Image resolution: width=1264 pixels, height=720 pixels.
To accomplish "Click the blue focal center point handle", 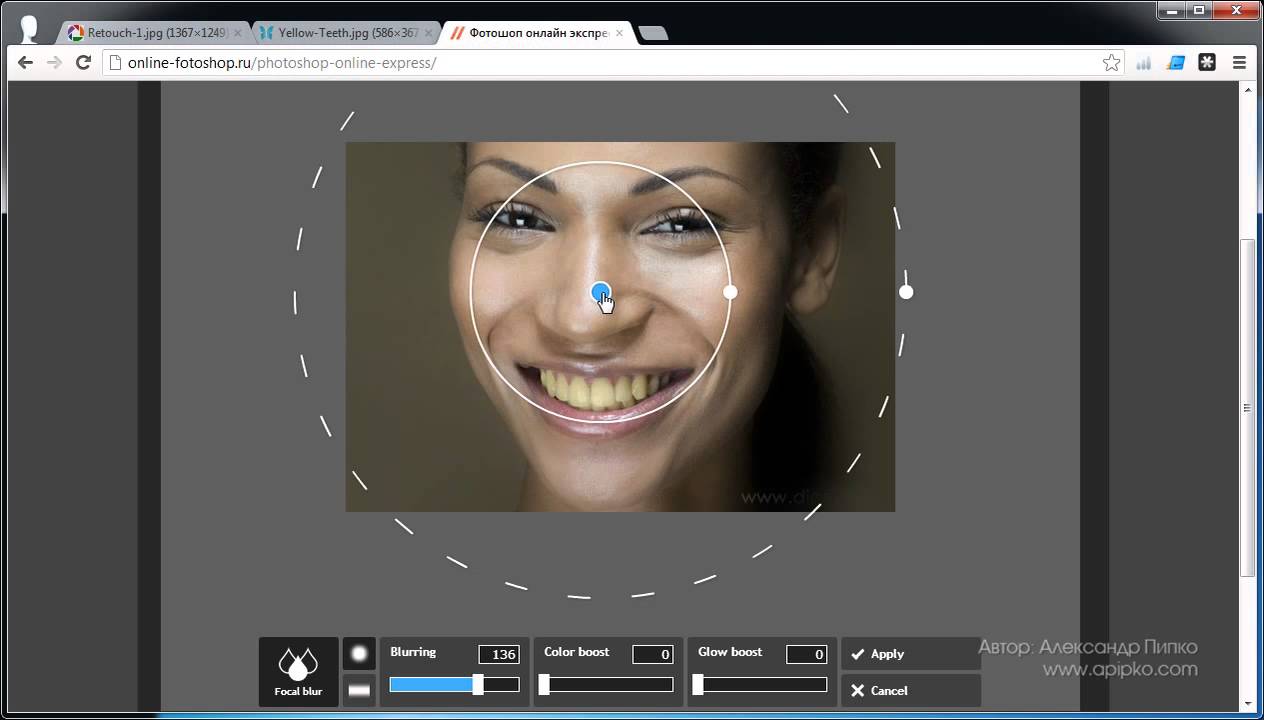I will pos(600,292).
